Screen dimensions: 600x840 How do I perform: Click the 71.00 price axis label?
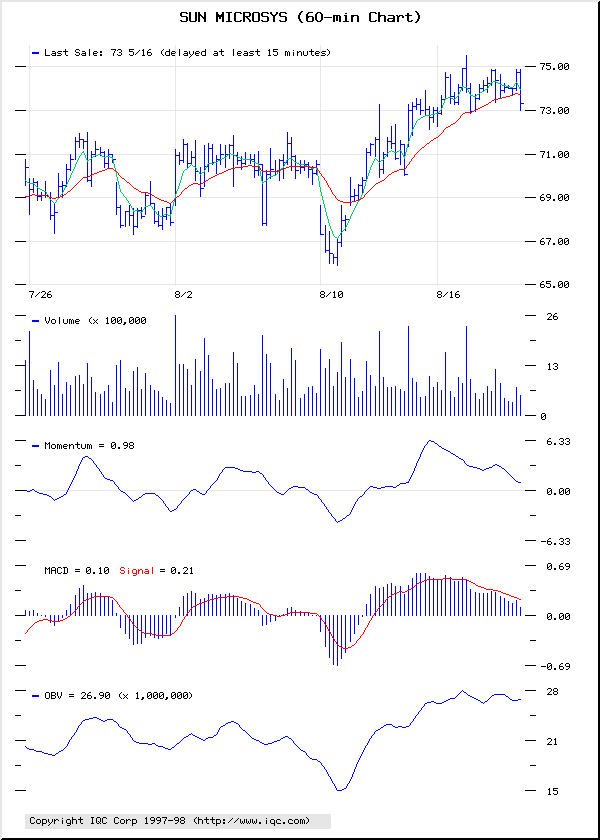point(554,154)
